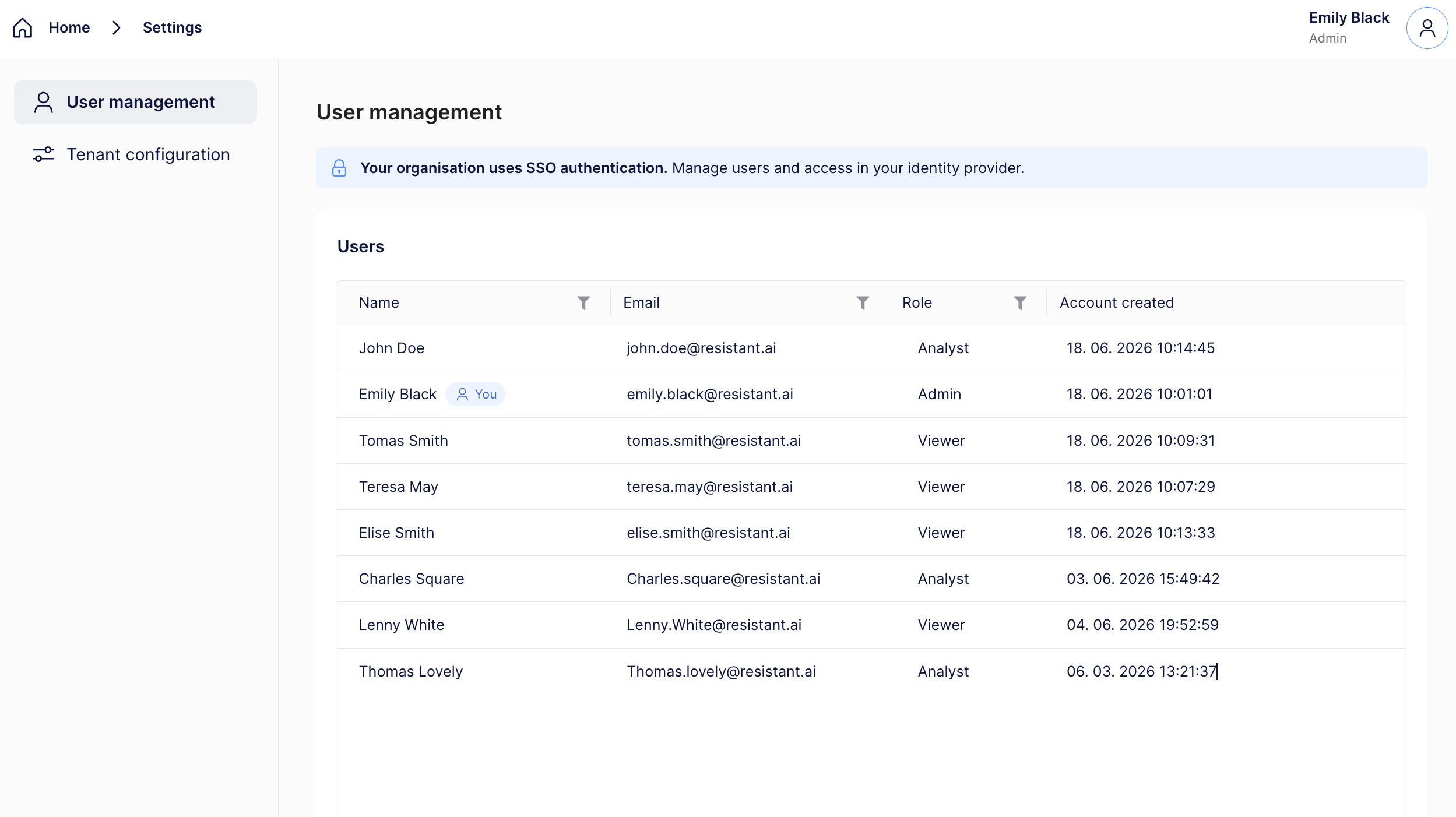Click the Emily Black account name
1456x817 pixels.
point(1349,18)
